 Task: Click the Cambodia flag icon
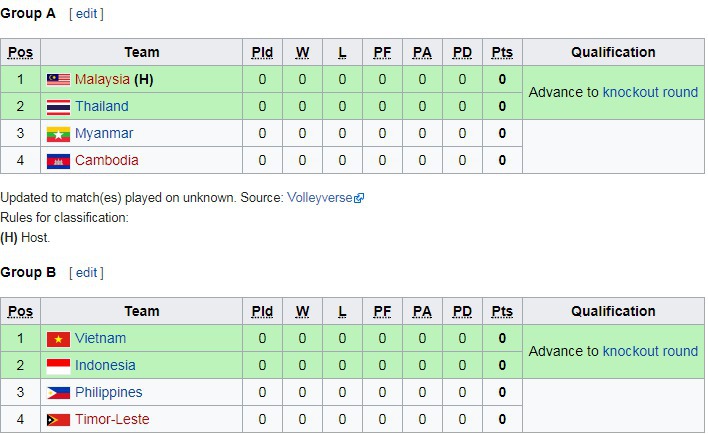[x=58, y=161]
